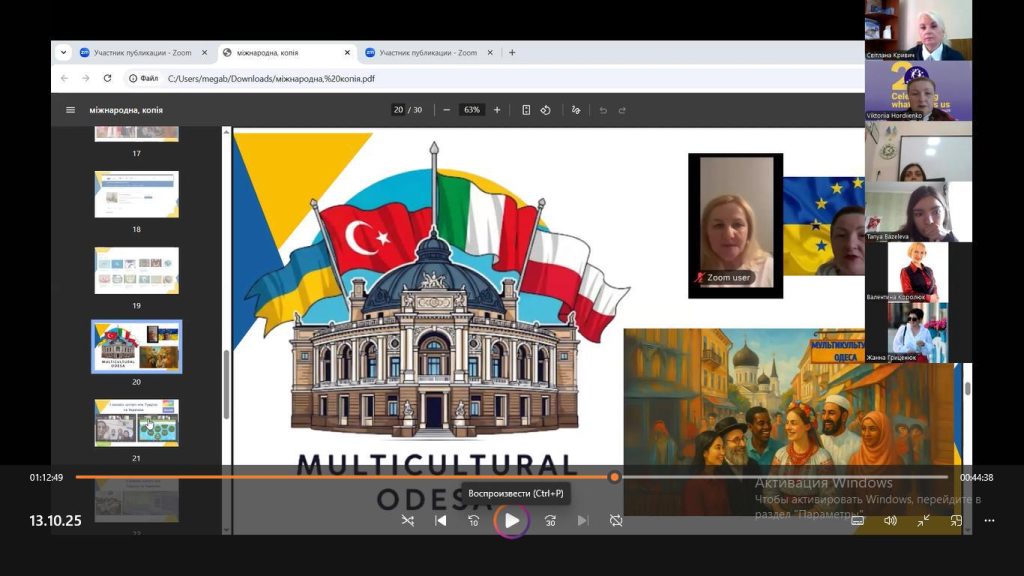Toggle repeat mode icon

[x=616, y=520]
